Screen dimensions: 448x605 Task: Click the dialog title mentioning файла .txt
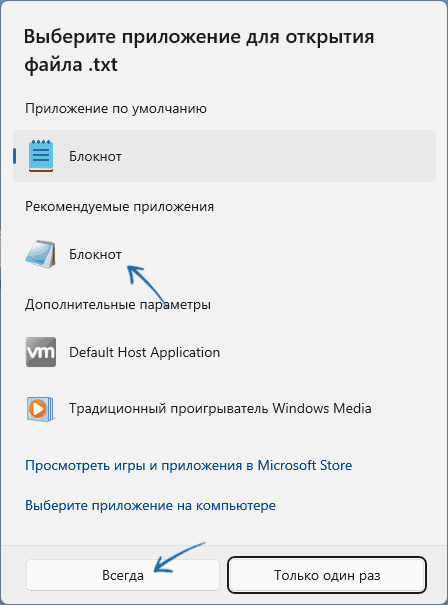pos(199,50)
